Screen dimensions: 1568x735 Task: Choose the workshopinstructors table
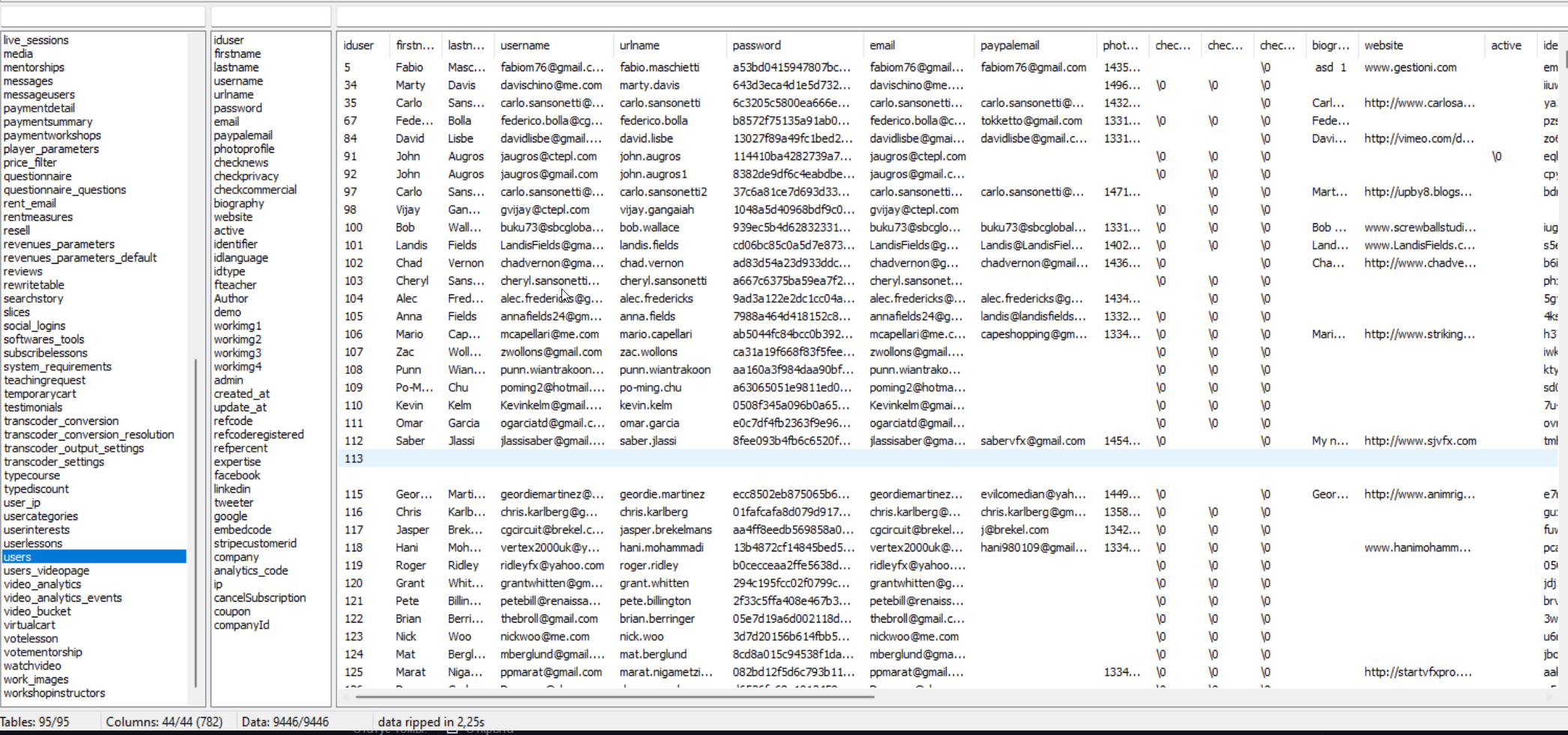[54, 693]
